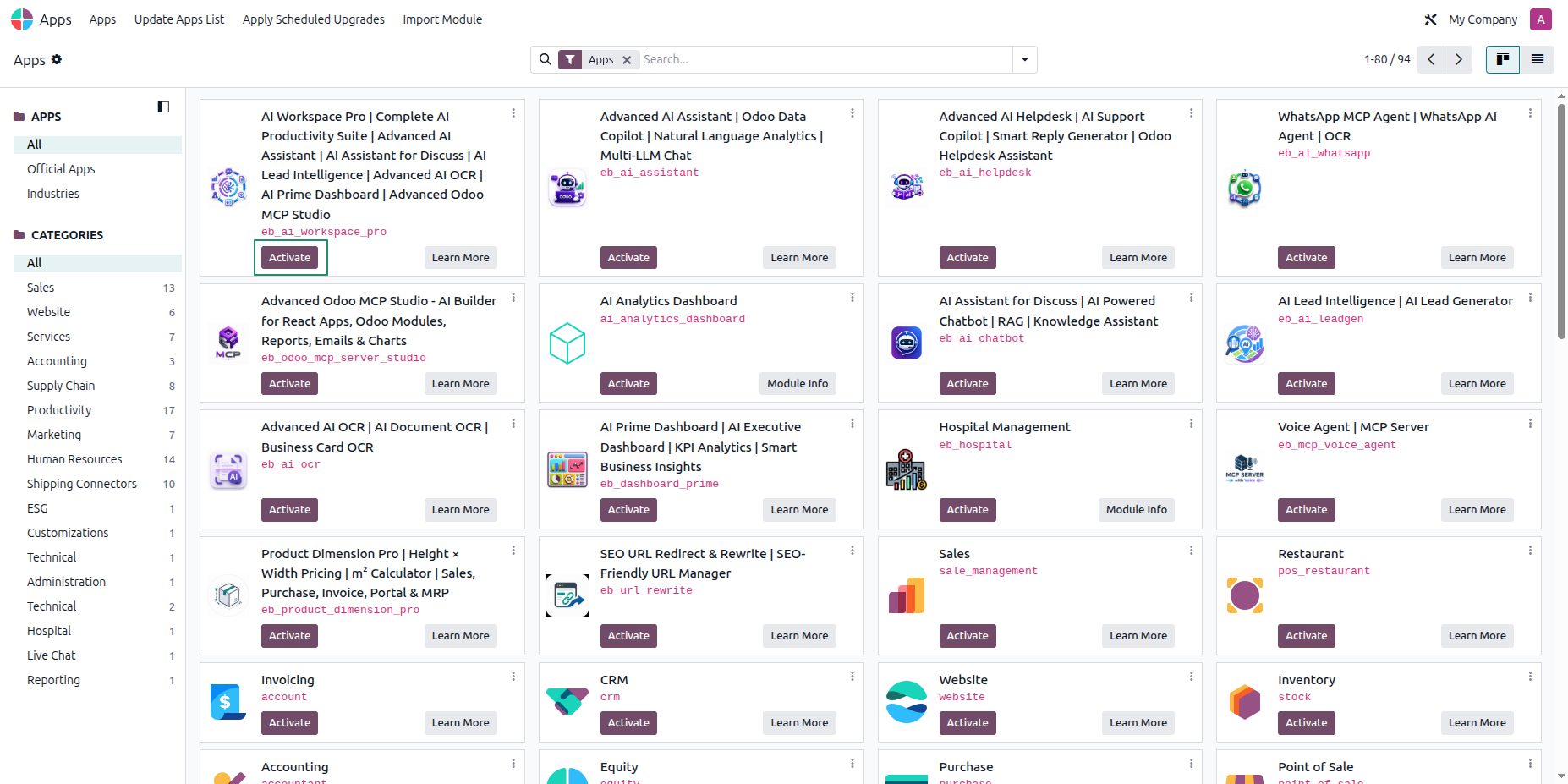Screen dimensions: 1568x784
Task: Open Sales app card kebab menu
Action: tap(1192, 551)
